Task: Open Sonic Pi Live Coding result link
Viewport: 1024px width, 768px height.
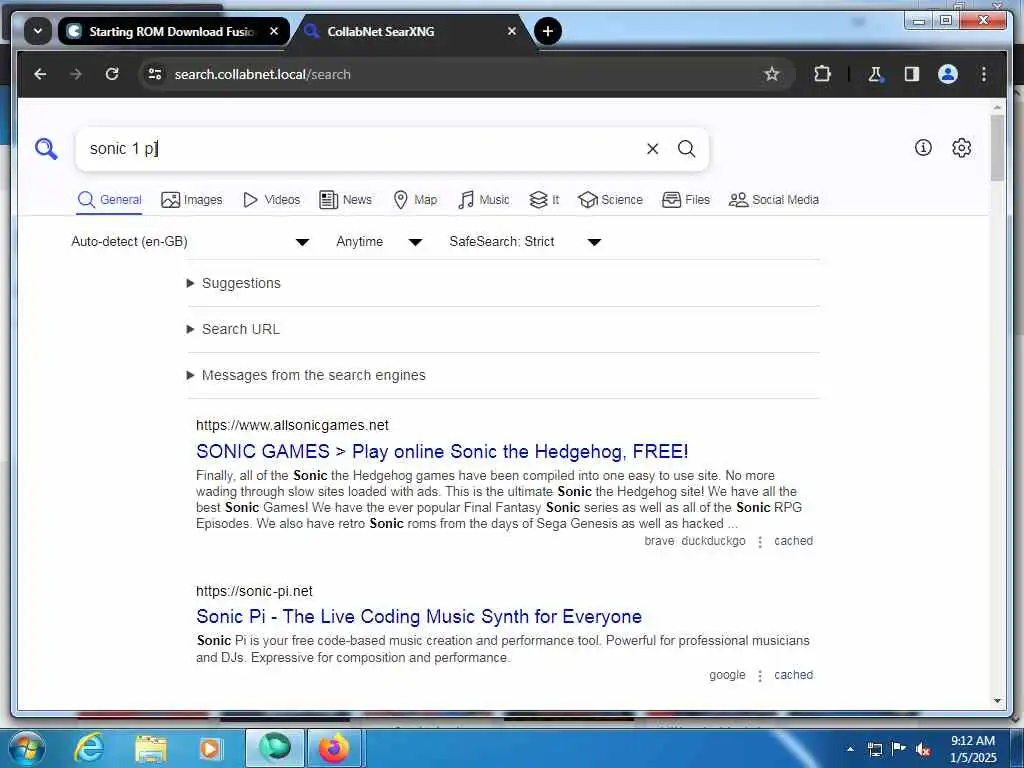Action: point(419,616)
